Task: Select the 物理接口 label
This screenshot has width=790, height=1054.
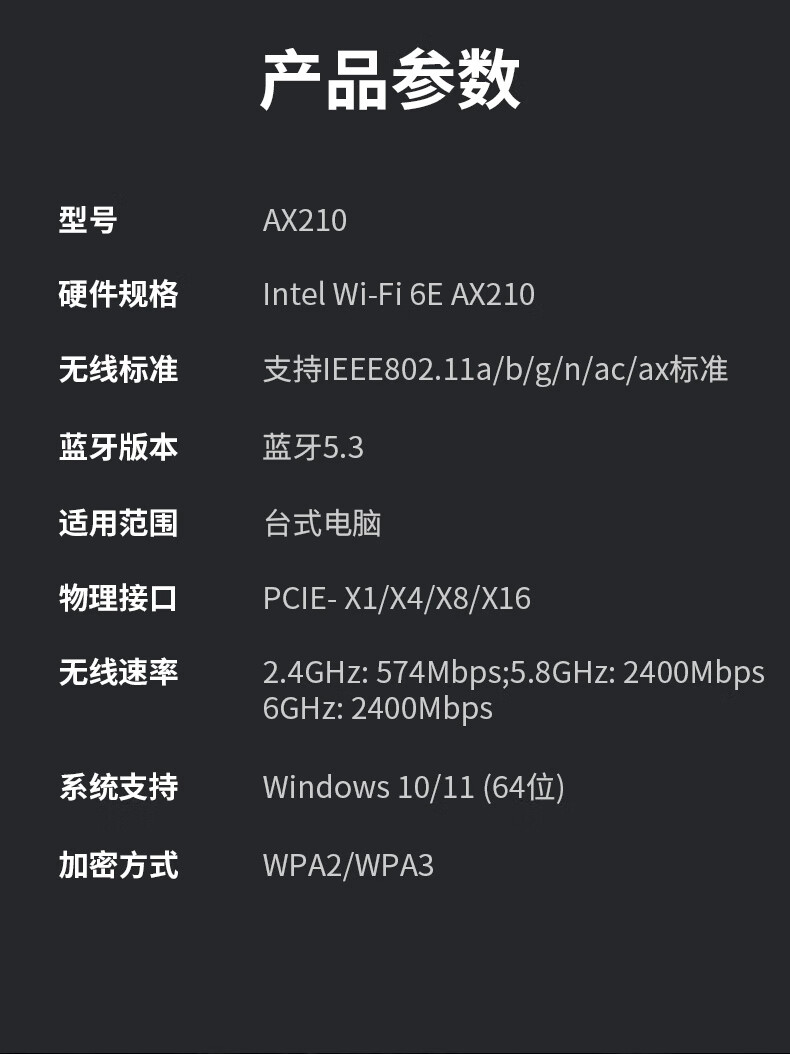Action: click(118, 598)
